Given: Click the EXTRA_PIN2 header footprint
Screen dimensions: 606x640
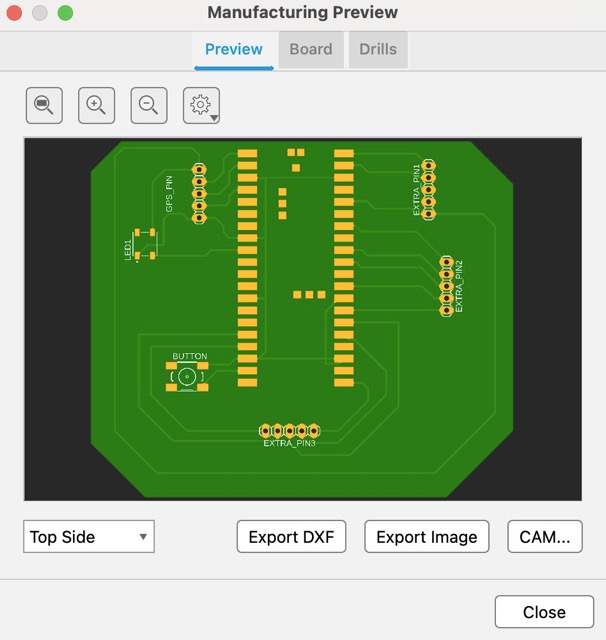Looking at the screenshot, I should tap(446, 285).
